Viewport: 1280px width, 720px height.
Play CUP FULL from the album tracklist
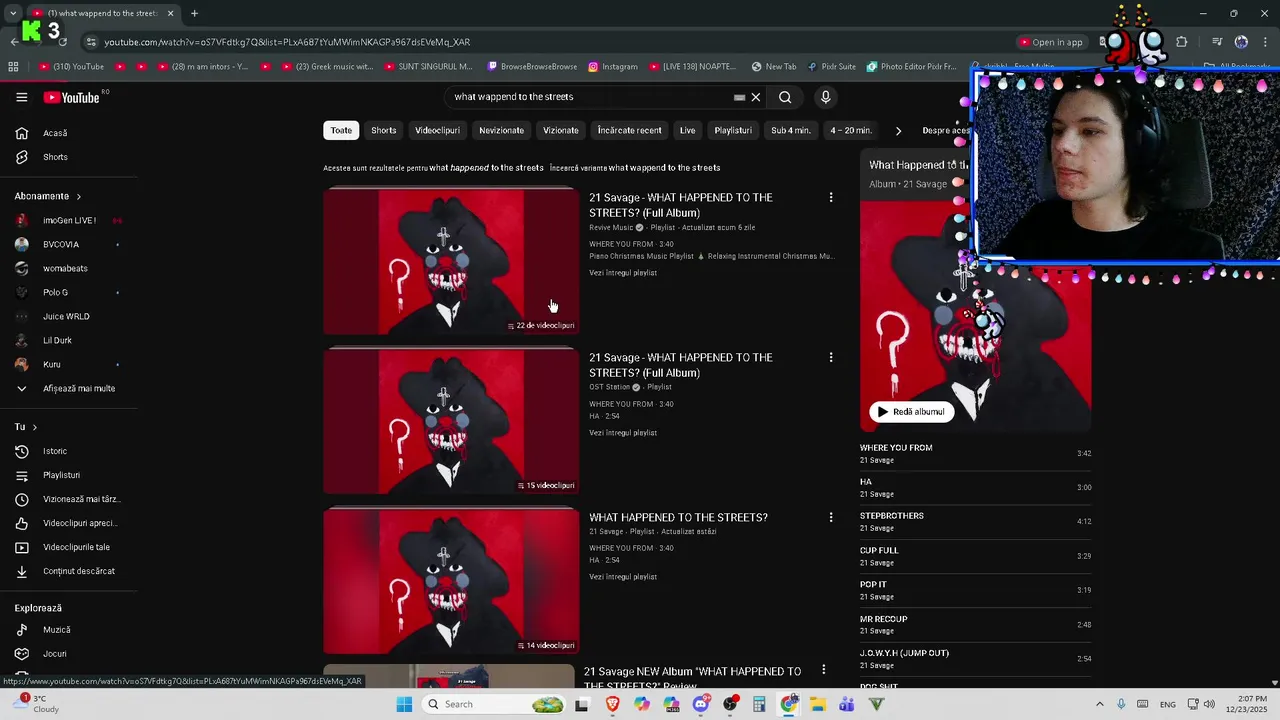tap(975, 556)
